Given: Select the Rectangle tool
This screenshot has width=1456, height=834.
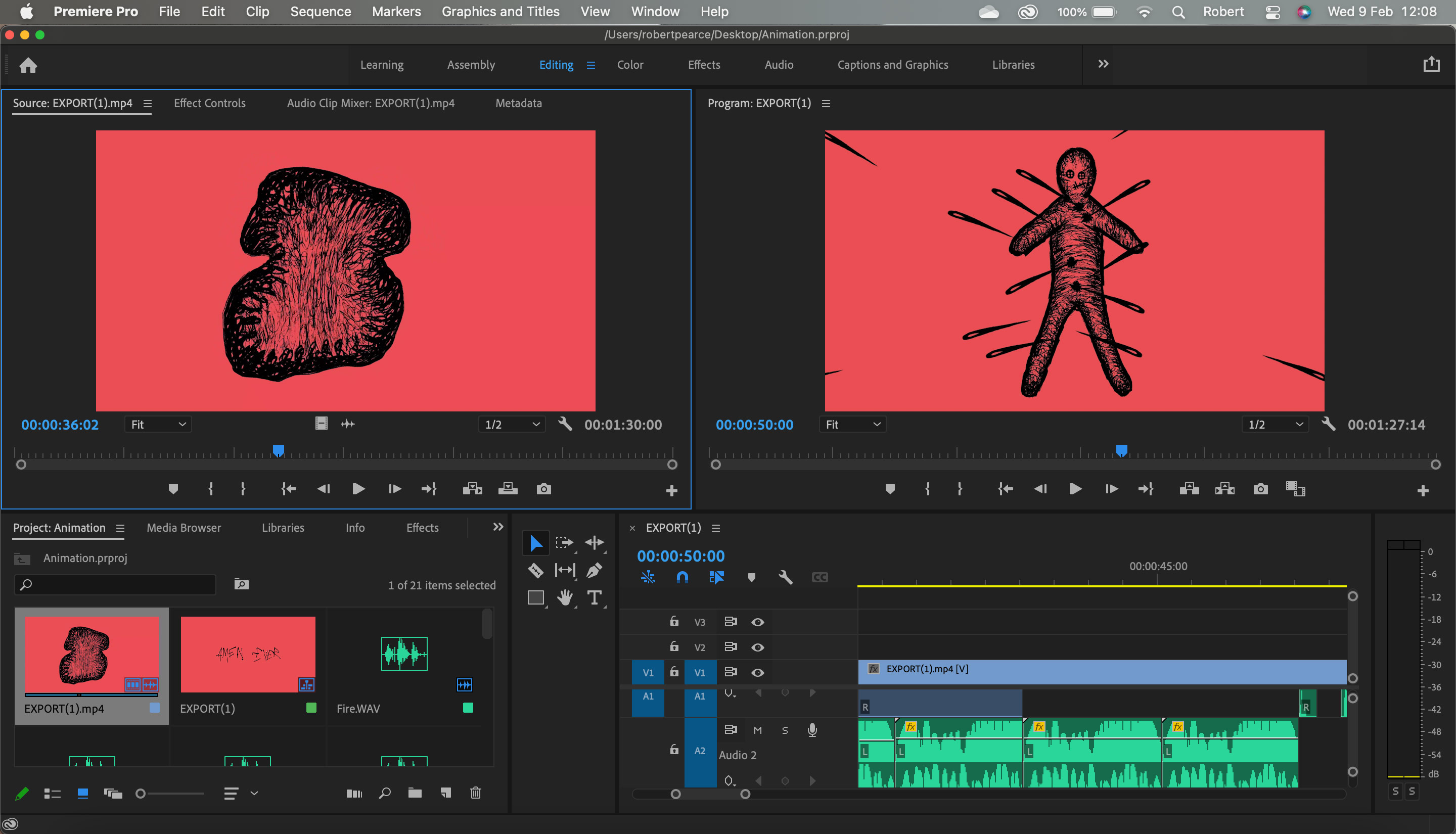Looking at the screenshot, I should click(535, 597).
